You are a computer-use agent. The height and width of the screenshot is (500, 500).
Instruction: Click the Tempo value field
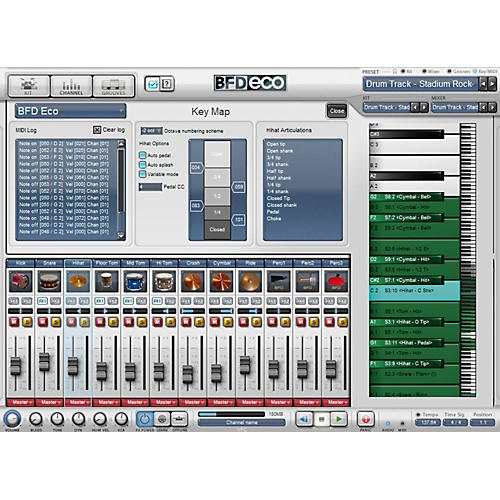(x=428, y=422)
